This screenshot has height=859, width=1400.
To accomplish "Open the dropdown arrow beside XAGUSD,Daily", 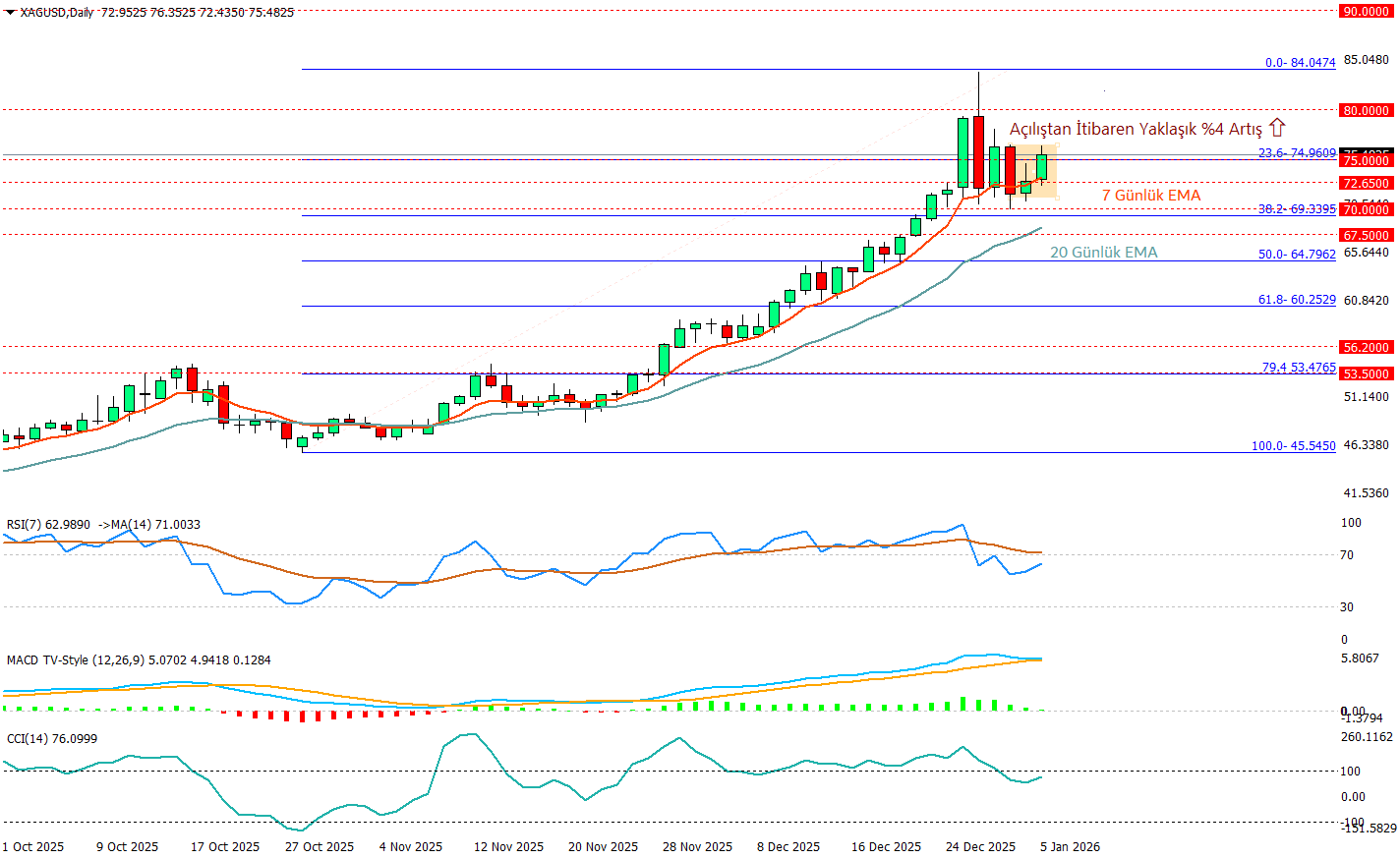I will tap(10, 12).
